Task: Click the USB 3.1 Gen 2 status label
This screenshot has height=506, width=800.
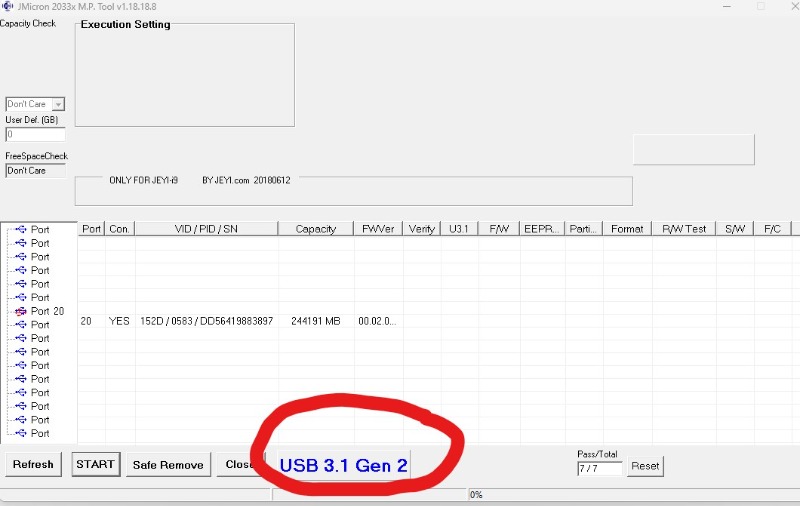Action: [x=343, y=465]
